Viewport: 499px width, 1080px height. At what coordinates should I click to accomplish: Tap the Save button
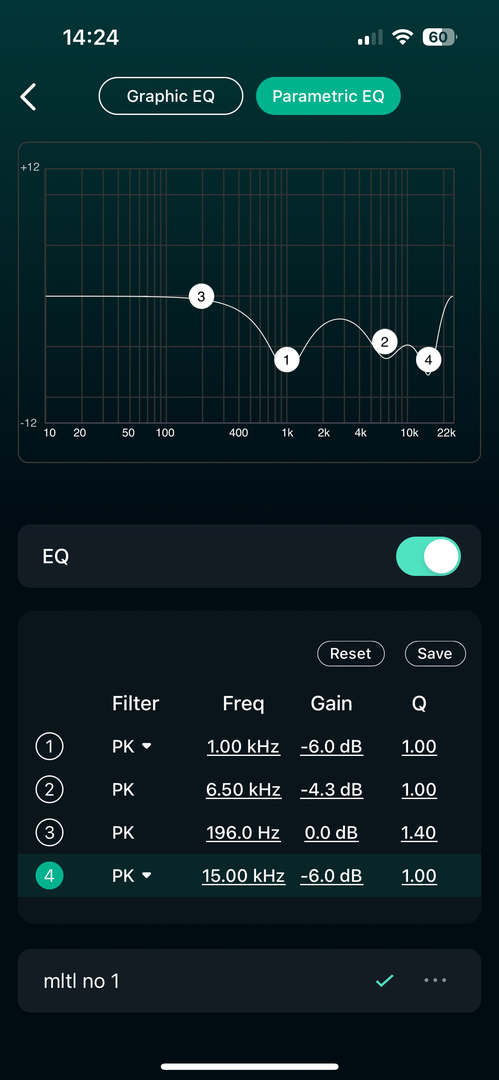coord(435,654)
